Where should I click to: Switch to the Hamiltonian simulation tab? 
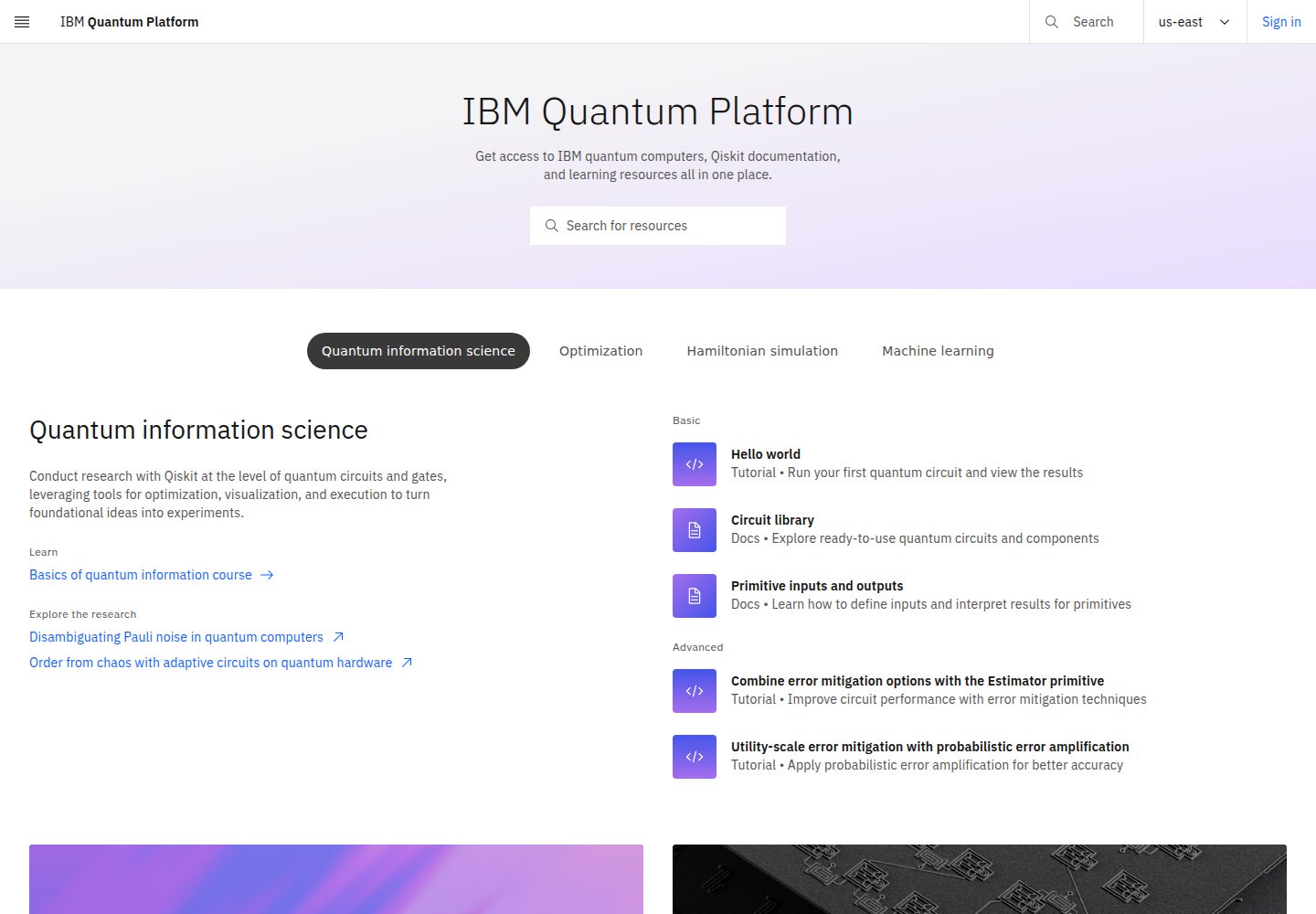pos(762,351)
